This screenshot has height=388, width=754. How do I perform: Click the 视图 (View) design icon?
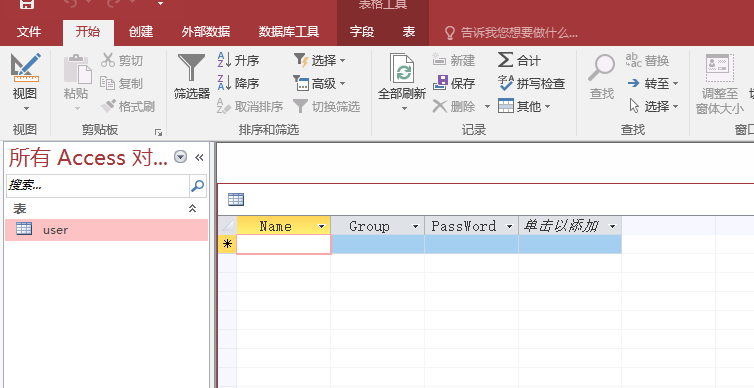[x=25, y=67]
